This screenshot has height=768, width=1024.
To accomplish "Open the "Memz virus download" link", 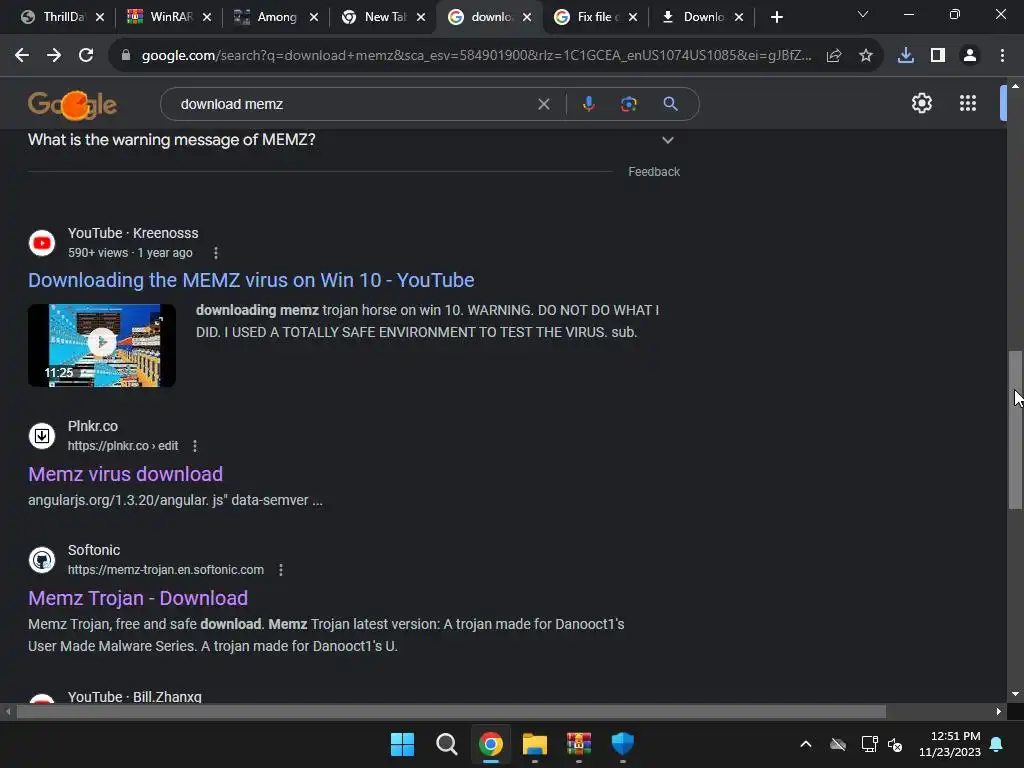I will tap(125, 474).
